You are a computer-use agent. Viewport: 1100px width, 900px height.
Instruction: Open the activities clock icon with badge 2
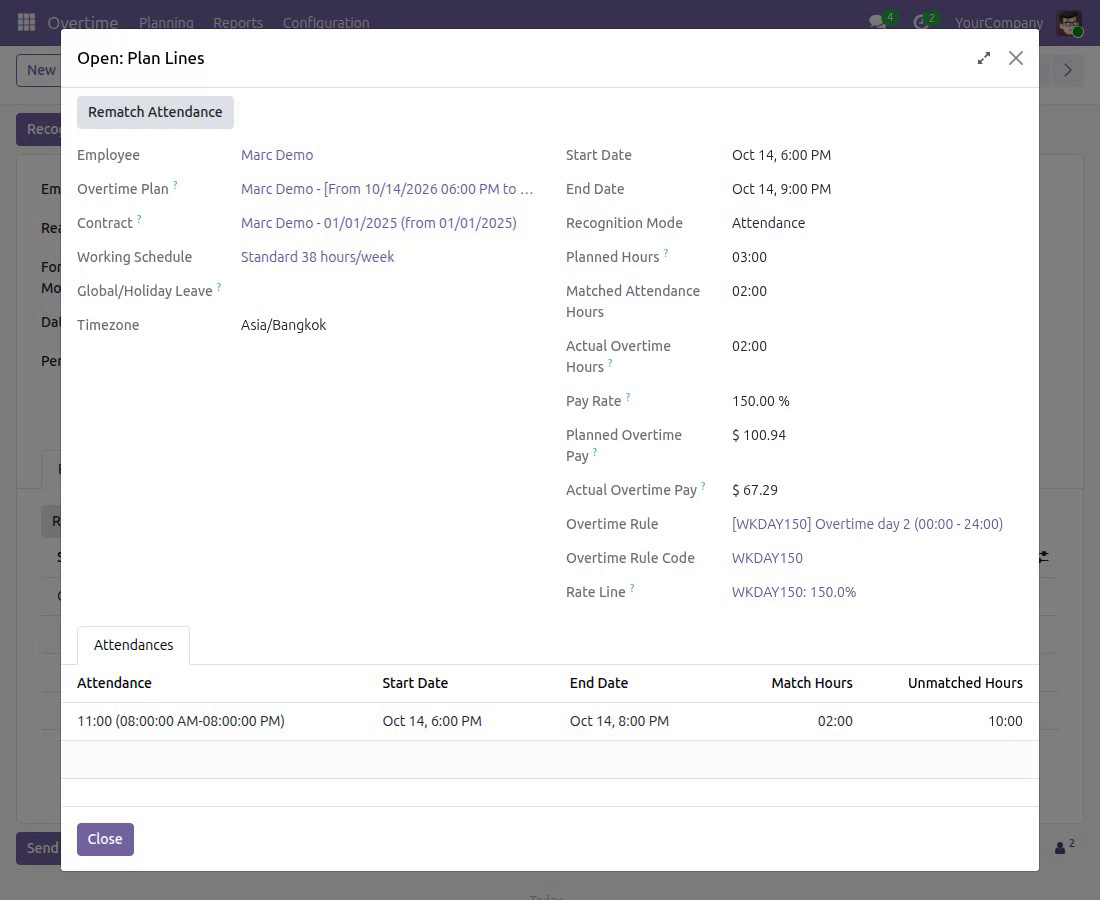pos(921,22)
